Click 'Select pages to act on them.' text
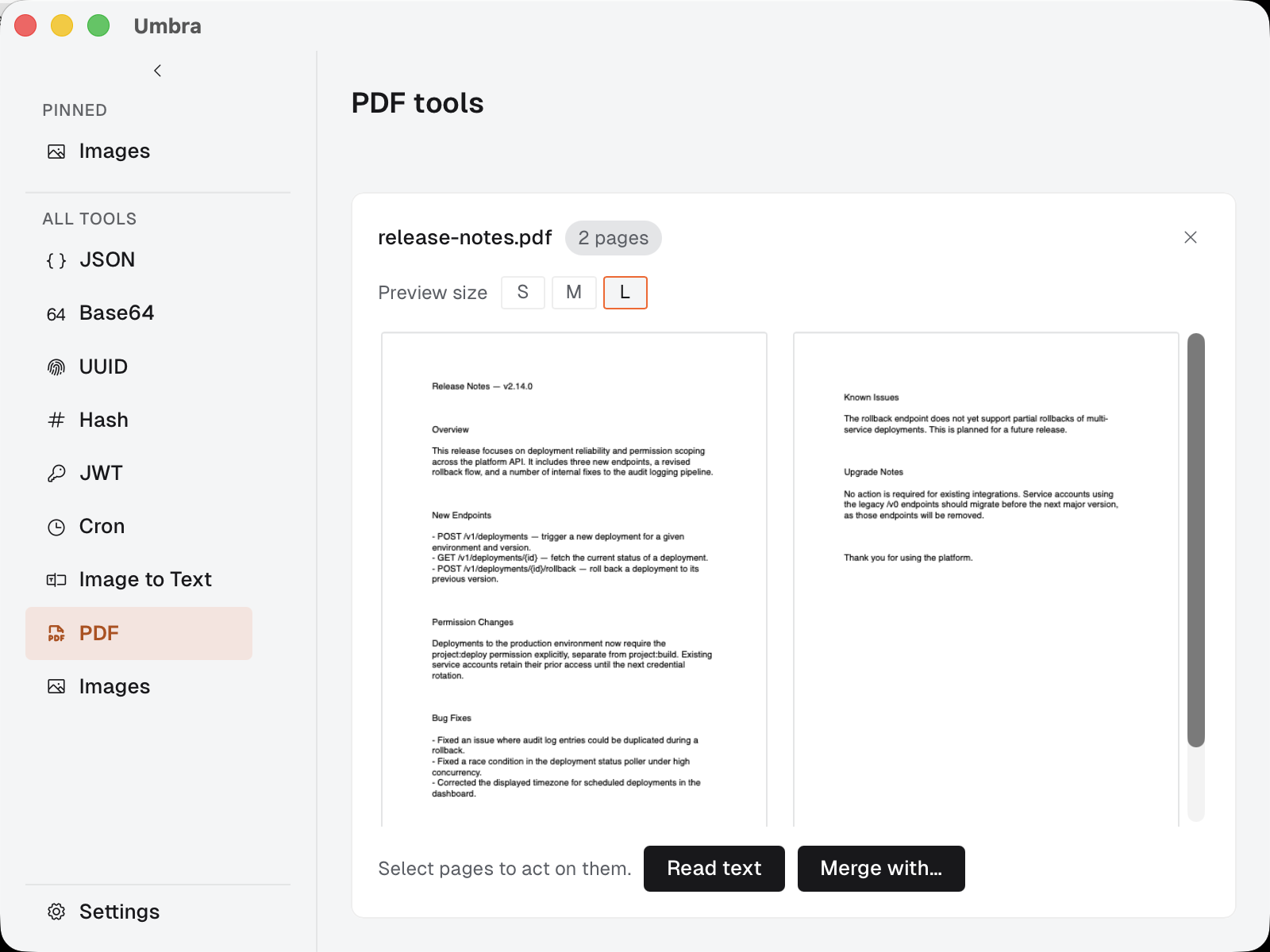1270x952 pixels. coord(505,869)
